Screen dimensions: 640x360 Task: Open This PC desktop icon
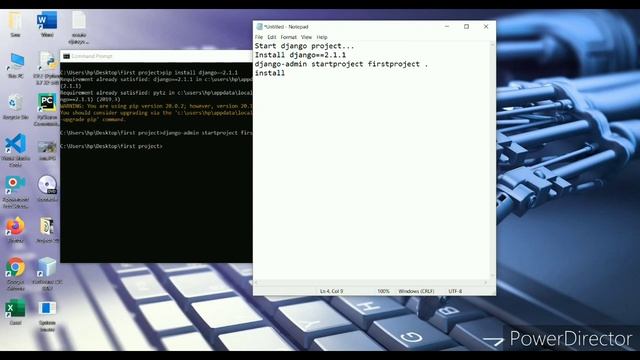pos(16,62)
